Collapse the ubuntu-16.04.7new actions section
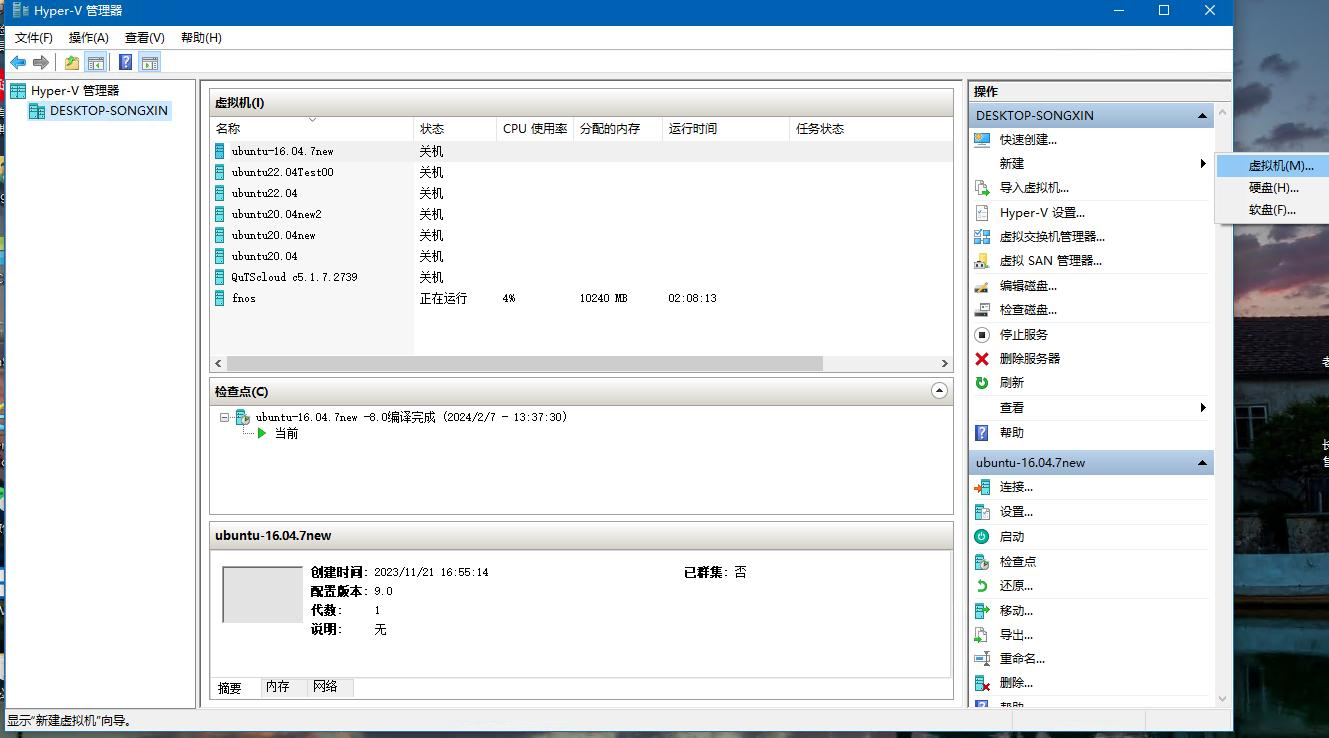The width and height of the screenshot is (1329, 738). 1203,463
